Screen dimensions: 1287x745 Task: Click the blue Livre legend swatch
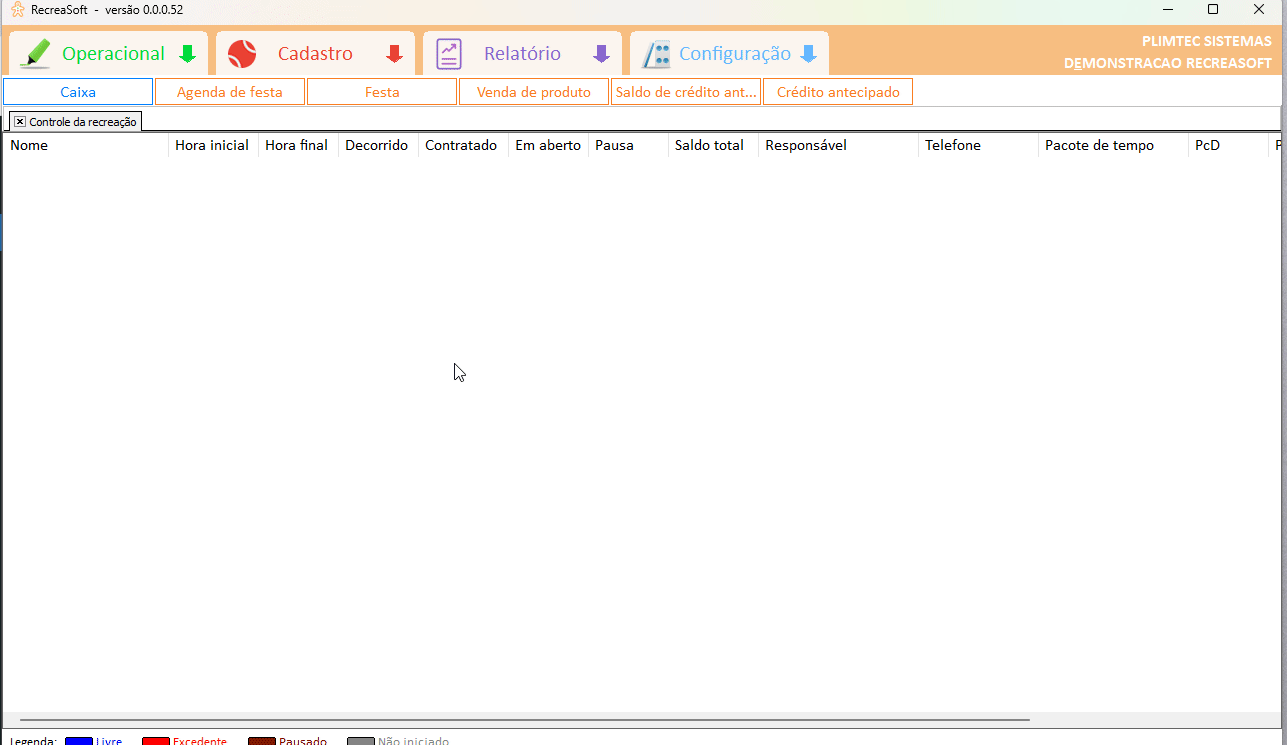click(79, 741)
